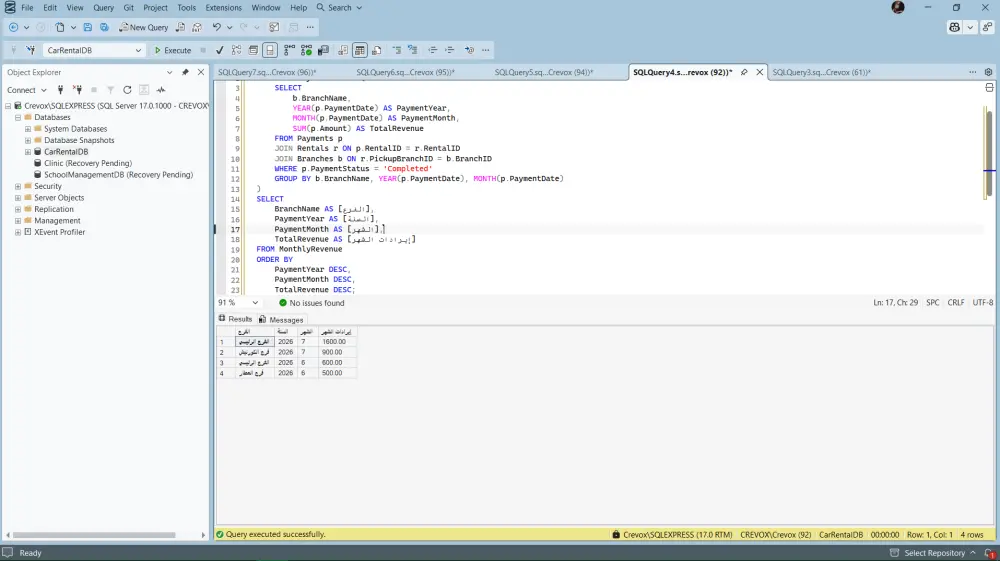Expand the CarRentalDB database node

pyautogui.click(x=28, y=152)
